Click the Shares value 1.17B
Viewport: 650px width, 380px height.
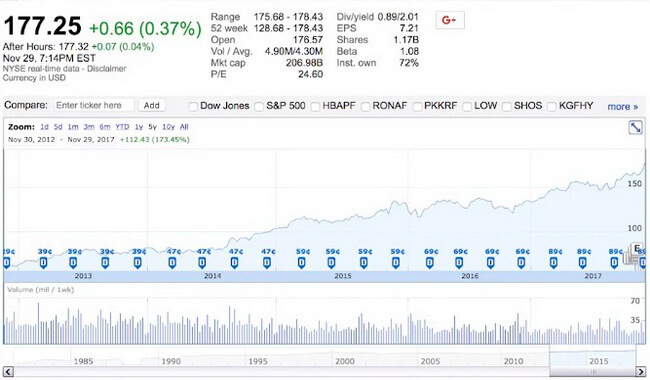406,40
